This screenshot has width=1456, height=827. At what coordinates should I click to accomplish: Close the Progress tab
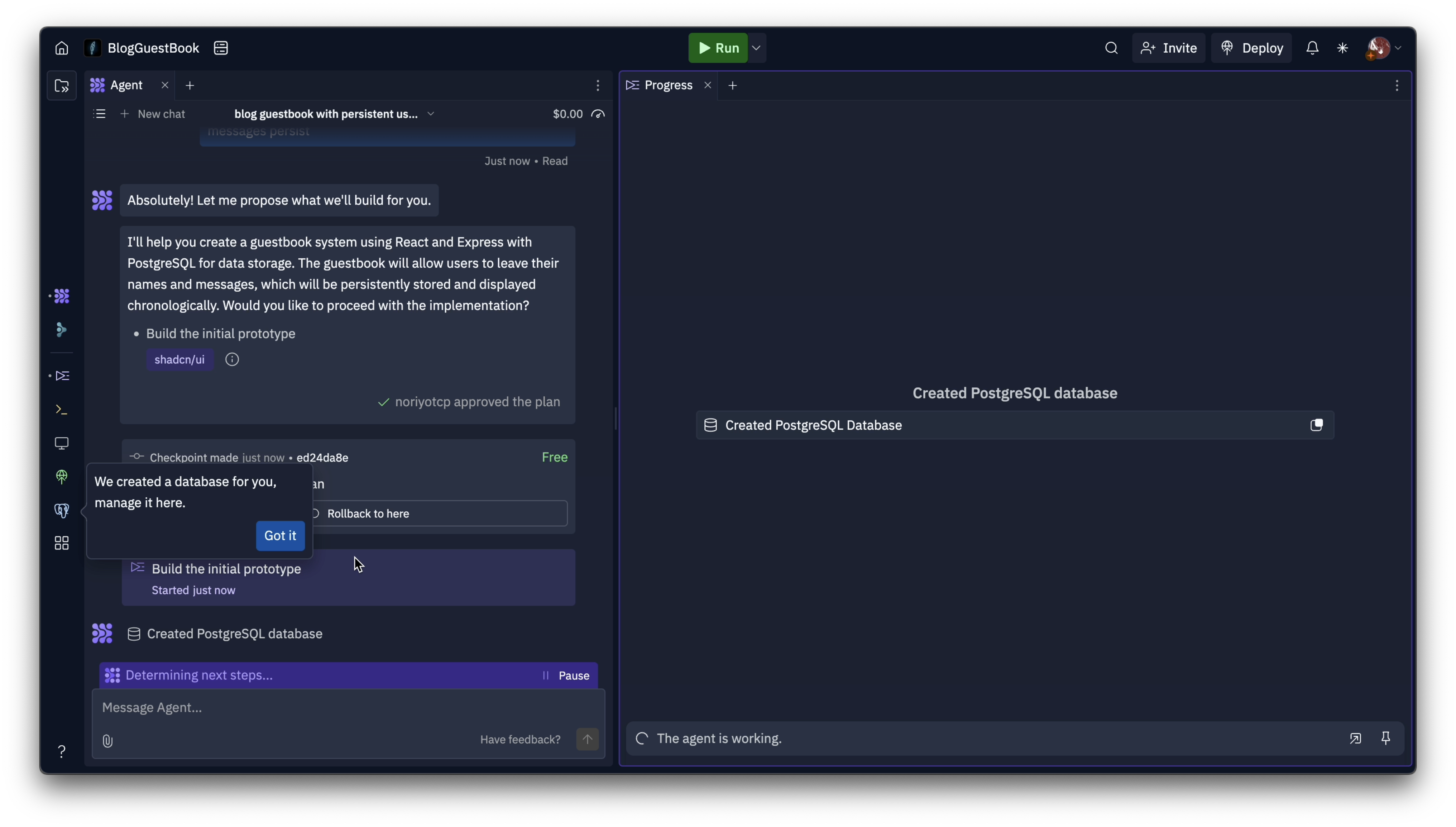tap(708, 85)
